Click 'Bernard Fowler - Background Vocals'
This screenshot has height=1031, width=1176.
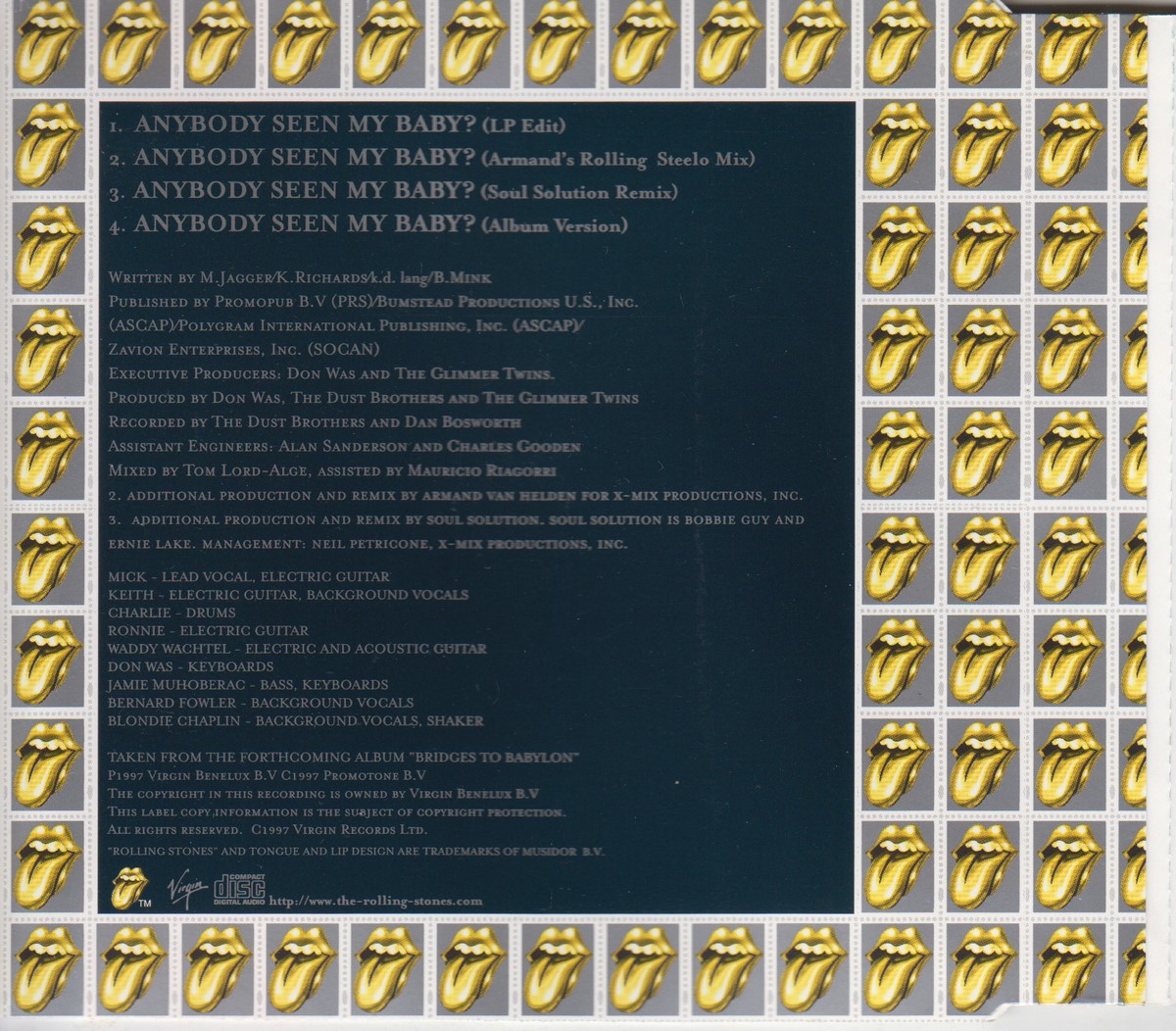tap(261, 703)
